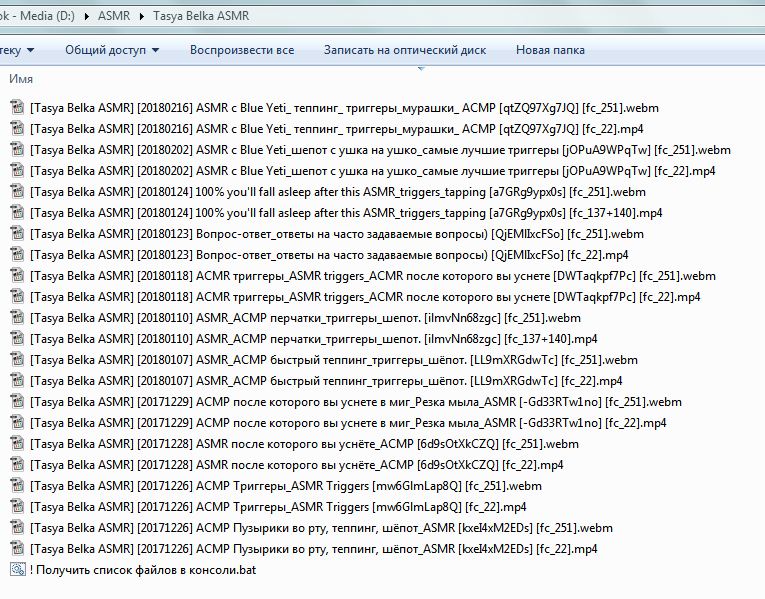Select file name ending [LL9mXRGdwTc] [fc_22].mp4
The width and height of the screenshot is (765, 599).
click(x=326, y=380)
